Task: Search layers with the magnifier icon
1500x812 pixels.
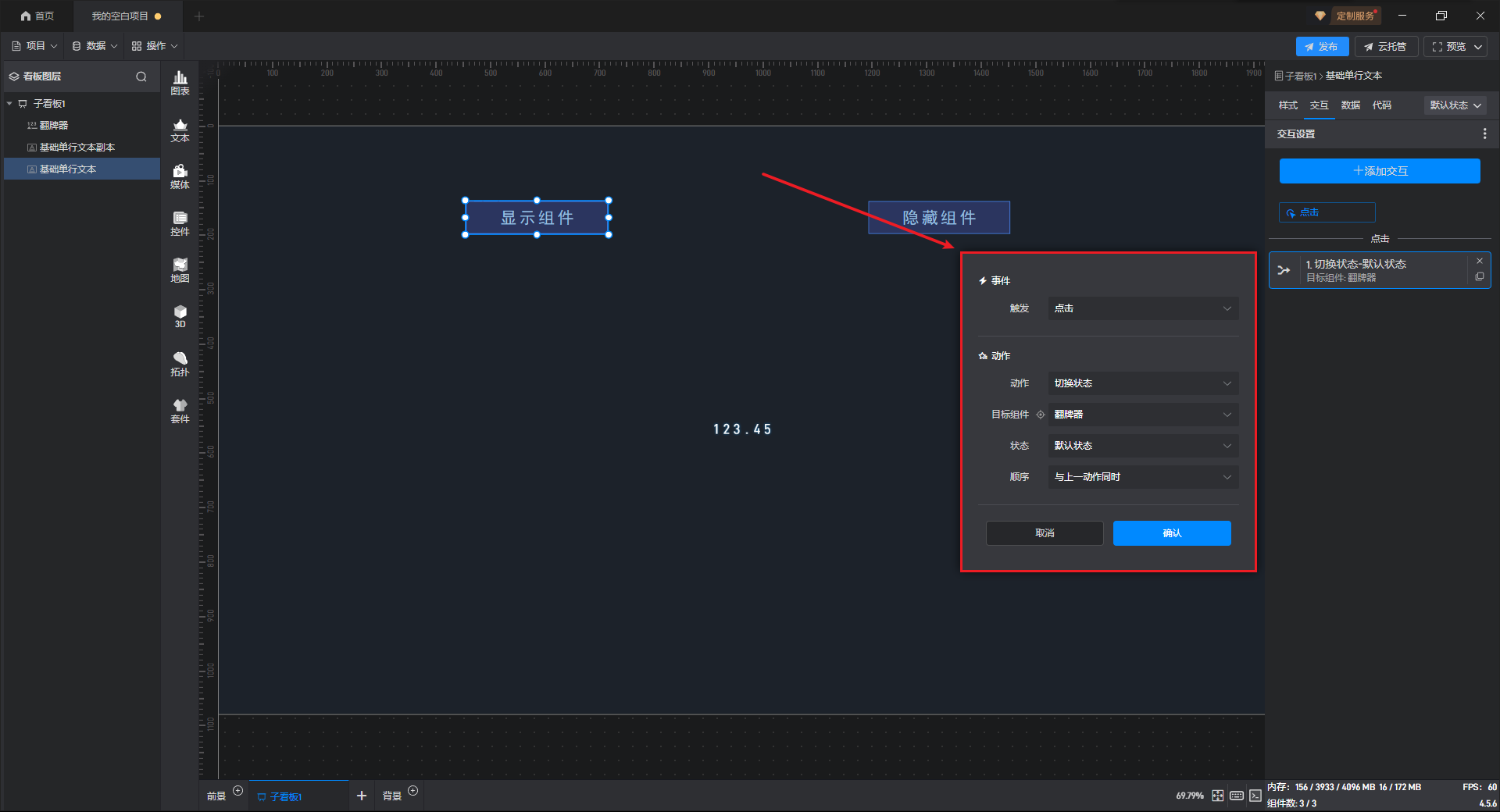Action: [x=141, y=77]
